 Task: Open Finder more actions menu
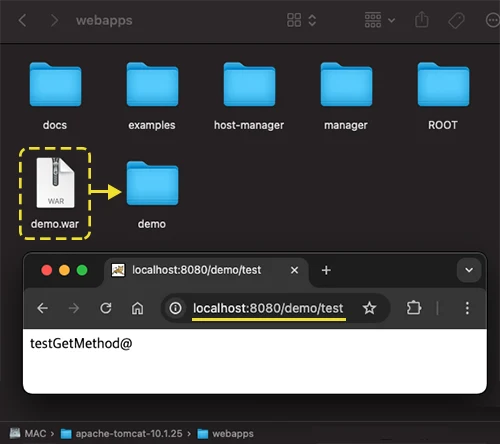click(x=492, y=20)
